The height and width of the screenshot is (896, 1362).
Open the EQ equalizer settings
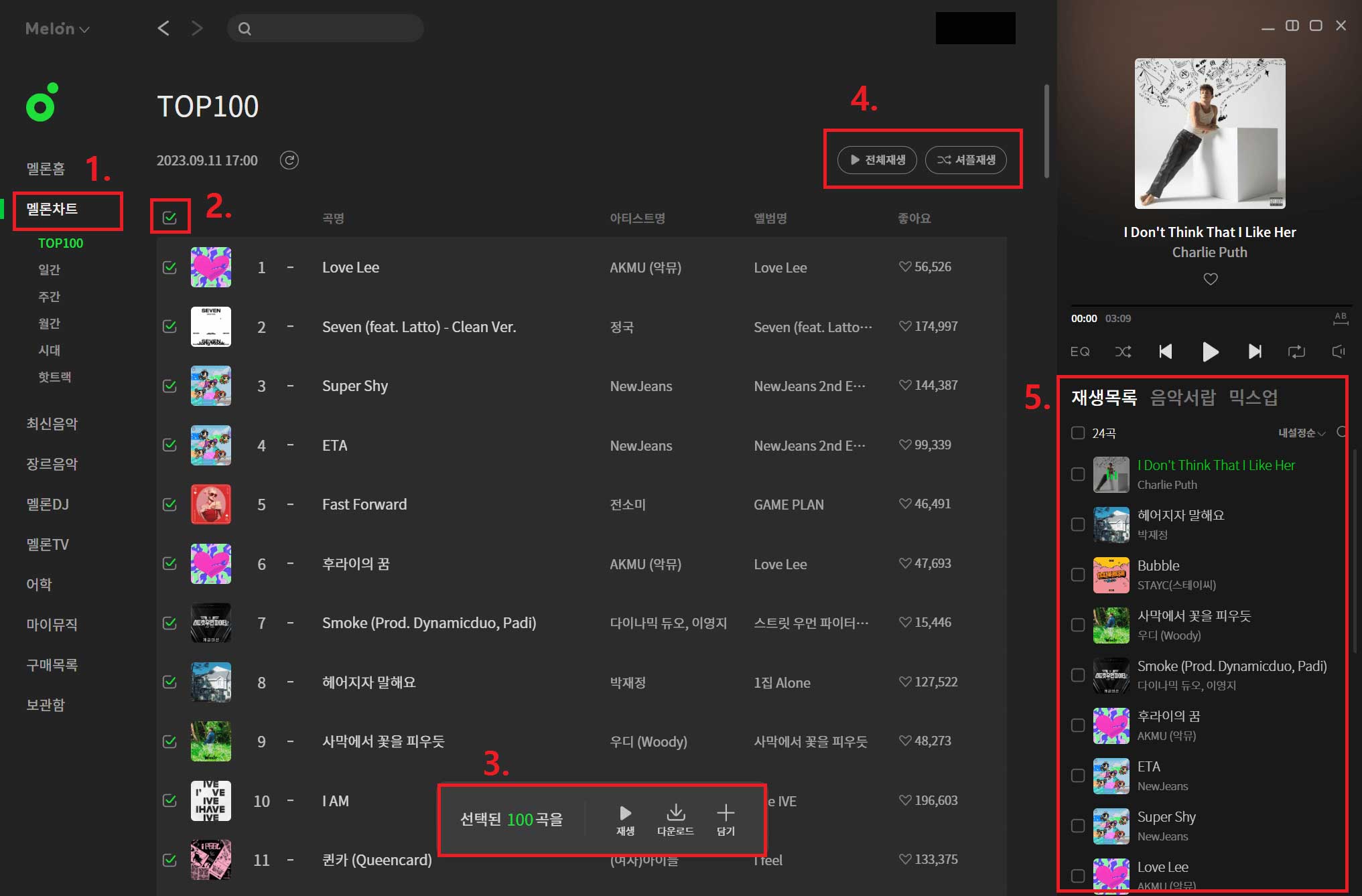(x=1080, y=352)
